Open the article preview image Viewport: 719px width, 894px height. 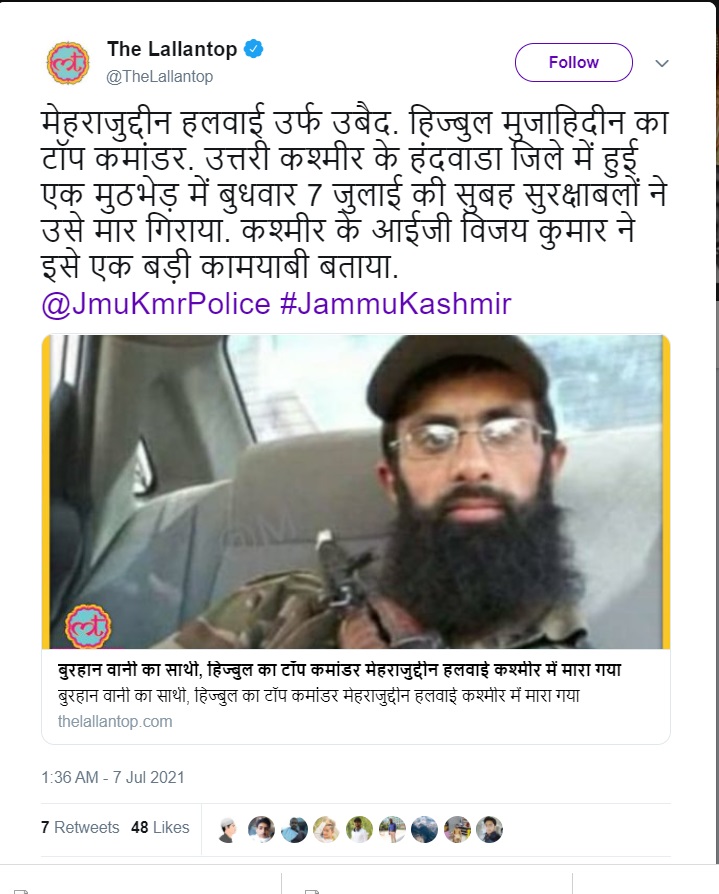[356, 491]
